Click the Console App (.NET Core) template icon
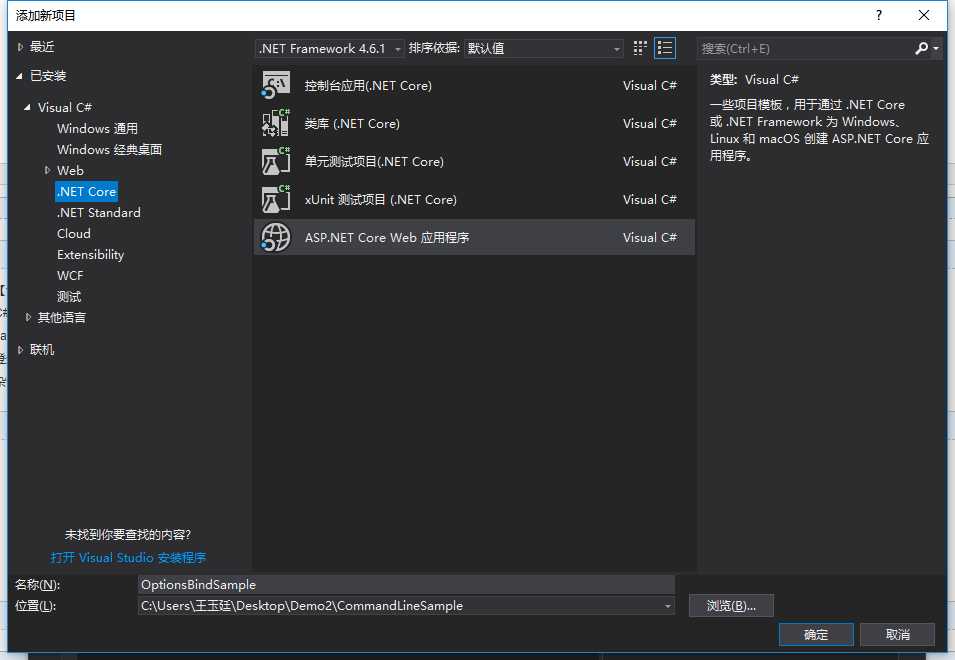The height and width of the screenshot is (660, 955). point(275,85)
